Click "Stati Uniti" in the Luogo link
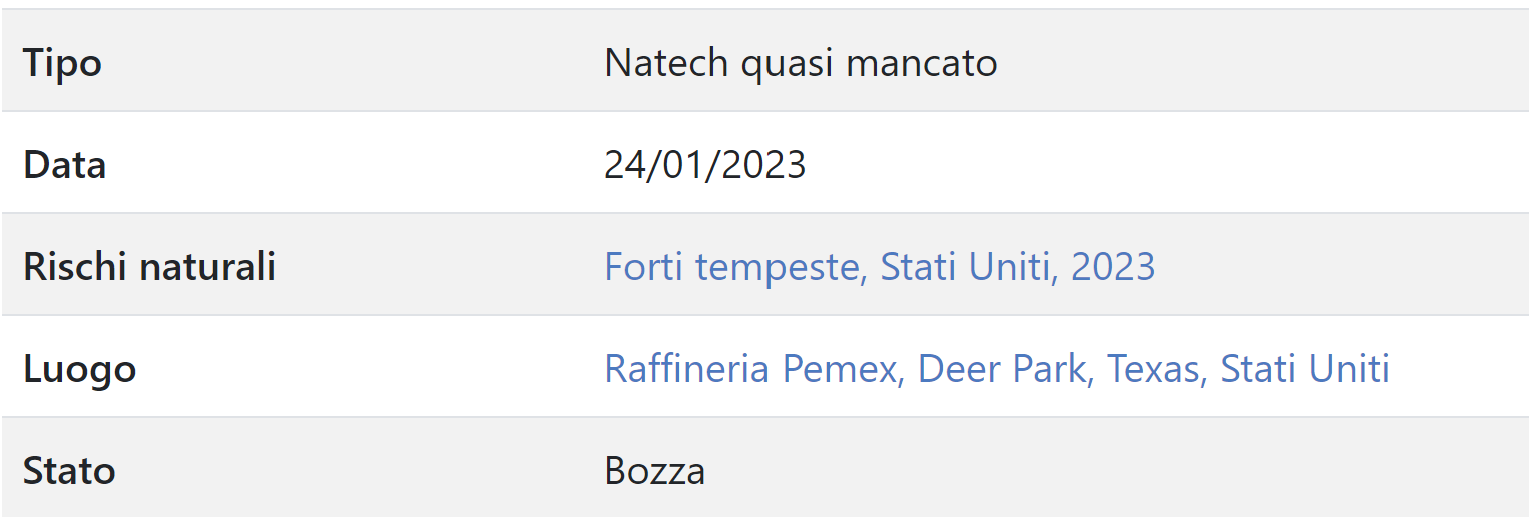This screenshot has width=1530, height=517. [1305, 369]
